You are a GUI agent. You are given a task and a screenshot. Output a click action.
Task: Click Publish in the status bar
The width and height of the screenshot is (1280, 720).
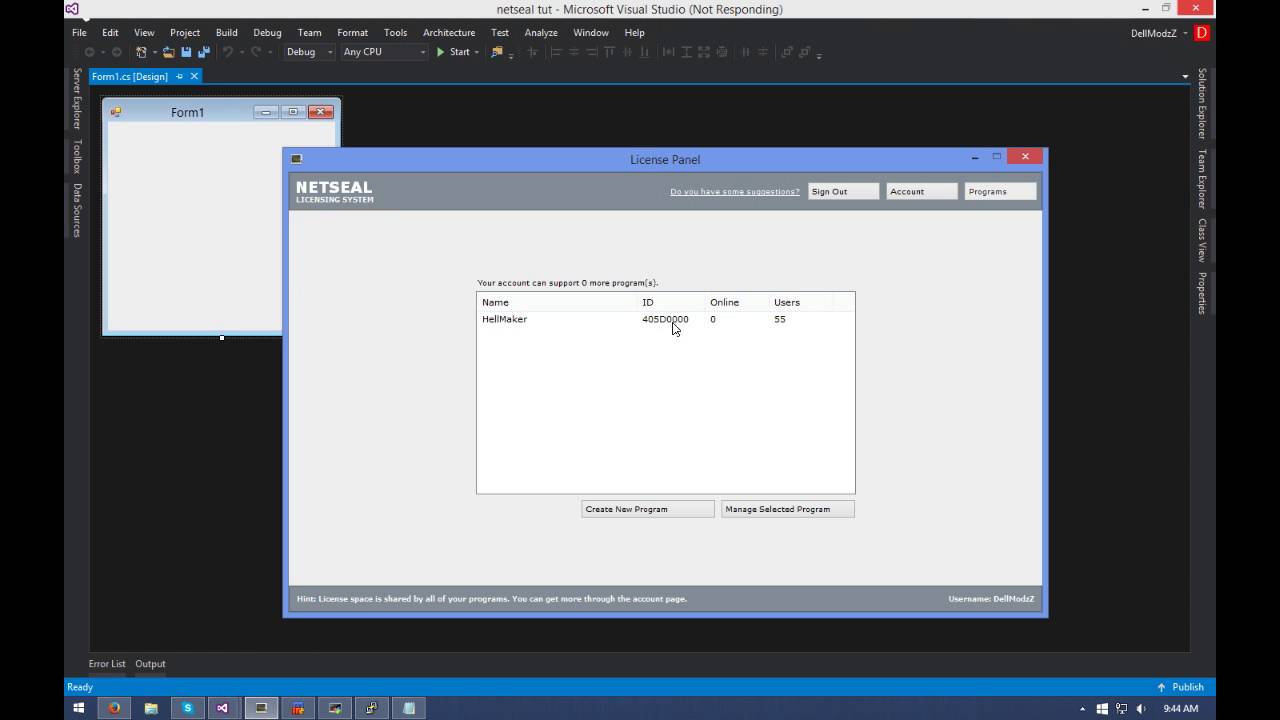tap(1180, 687)
